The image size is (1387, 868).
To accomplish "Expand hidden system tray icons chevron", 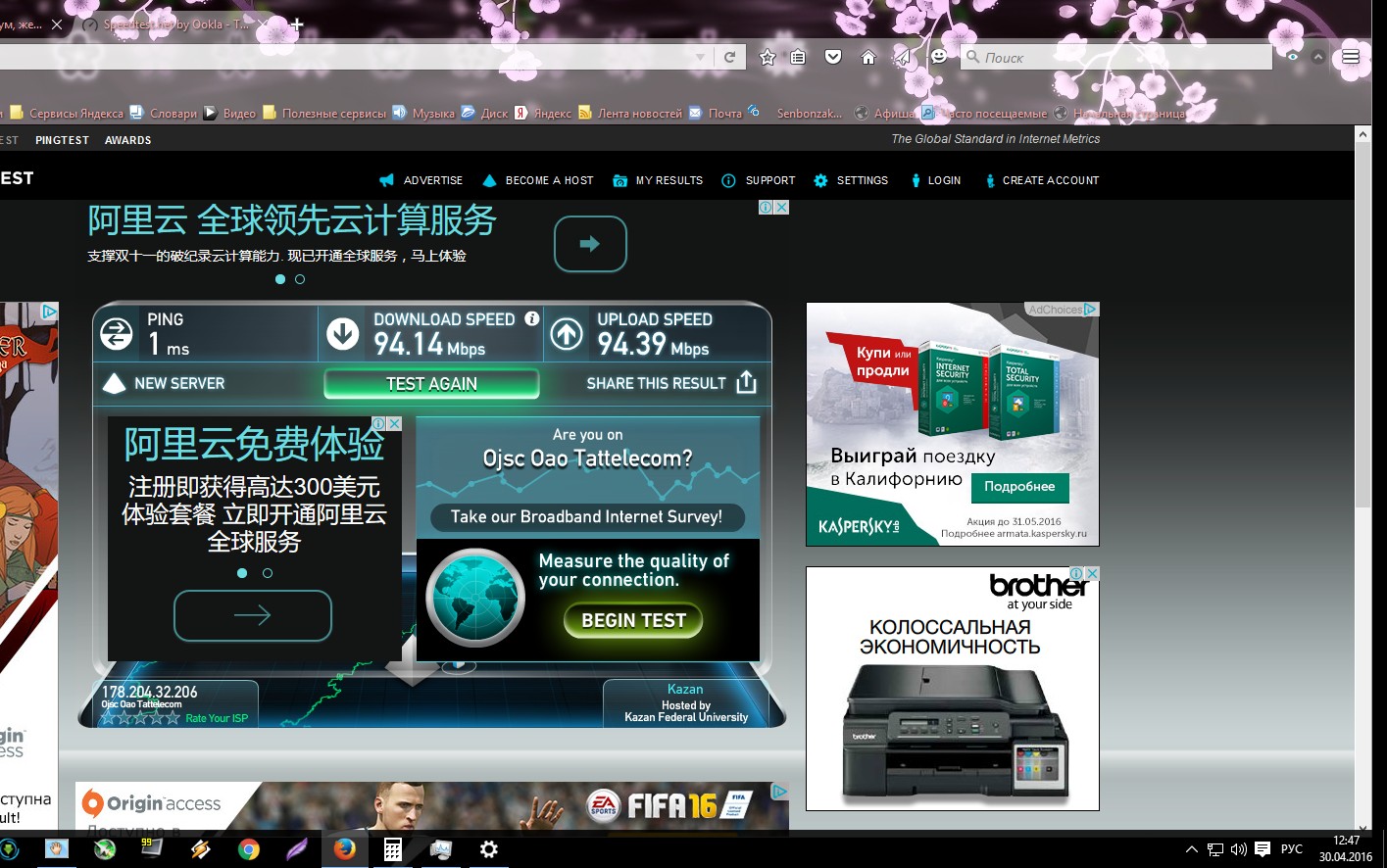I will pyautogui.click(x=1191, y=849).
